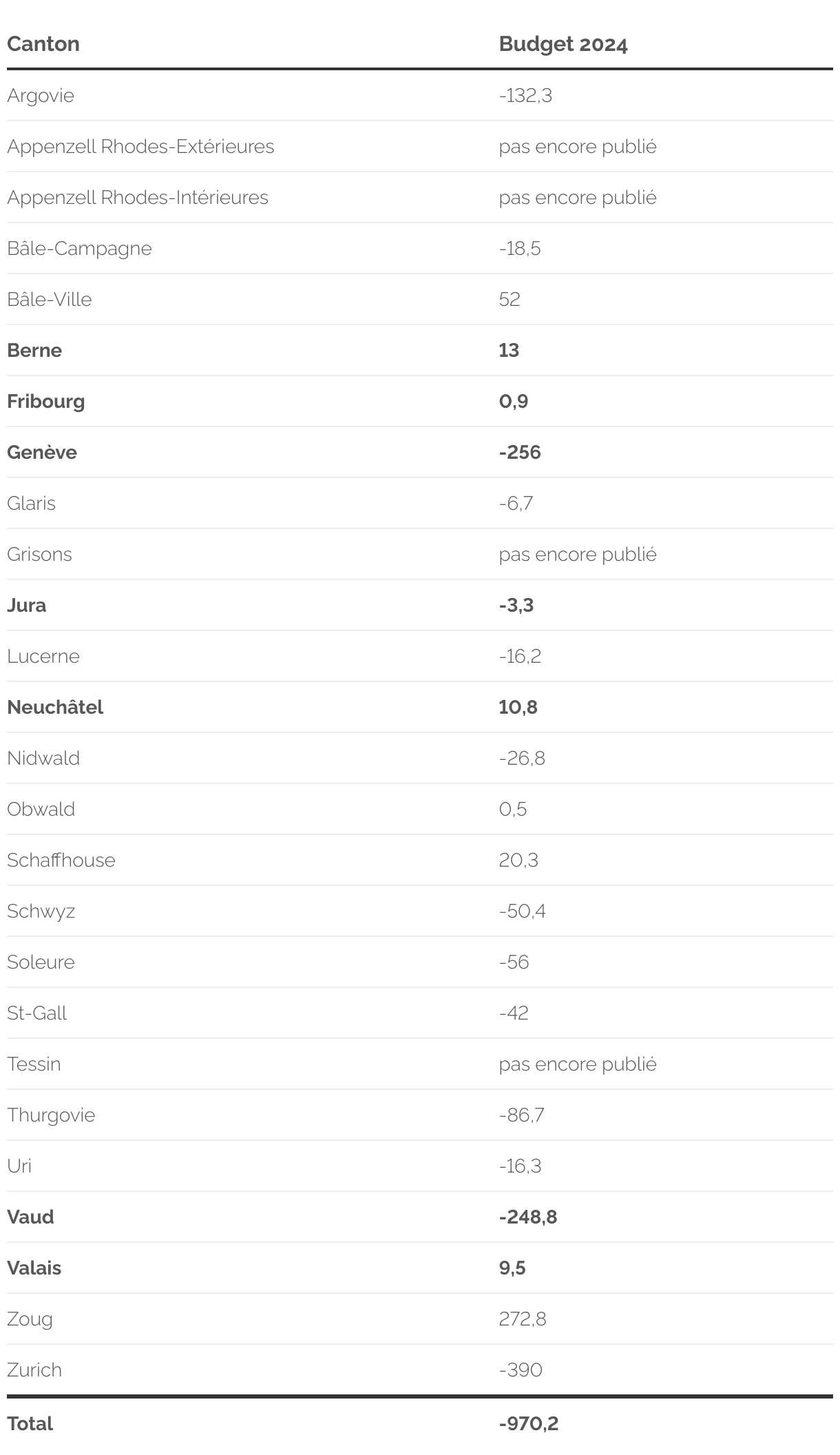Select the Thurgovie value -86,7
This screenshot has width=840, height=1455.
tap(521, 1115)
